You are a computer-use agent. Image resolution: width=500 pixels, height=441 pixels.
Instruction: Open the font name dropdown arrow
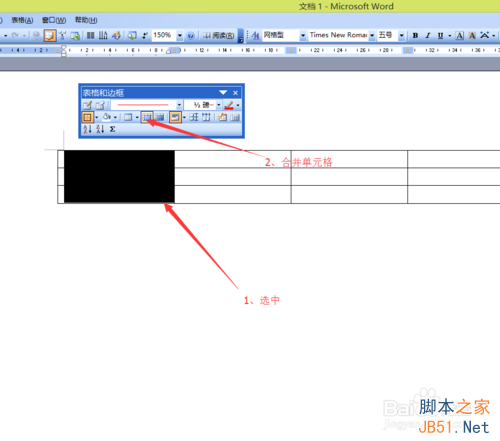coord(372,35)
